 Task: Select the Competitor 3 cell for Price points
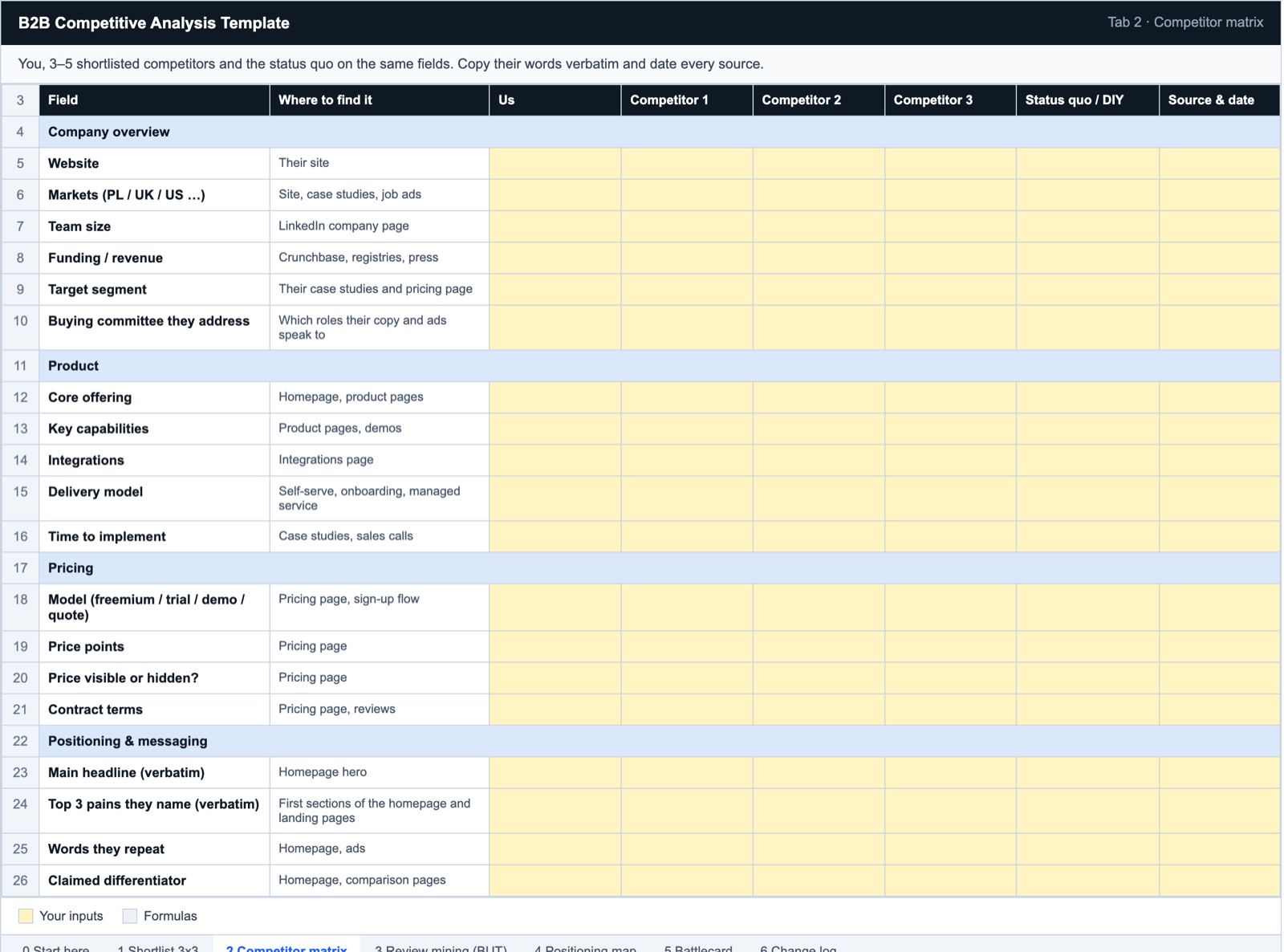(950, 646)
